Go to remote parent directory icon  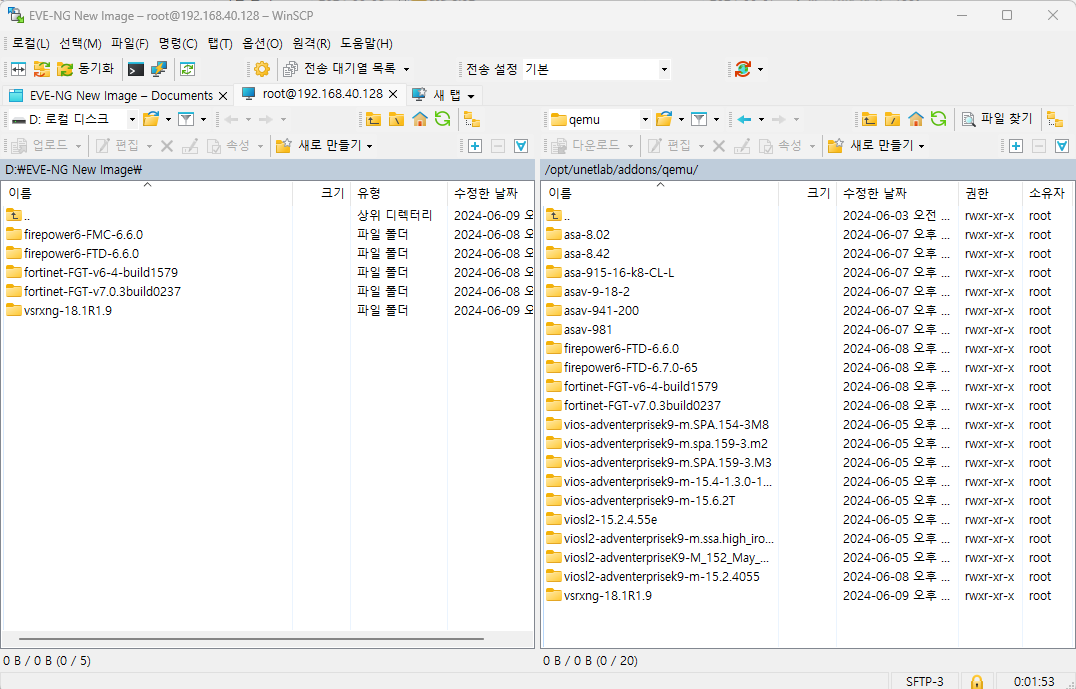(x=869, y=119)
